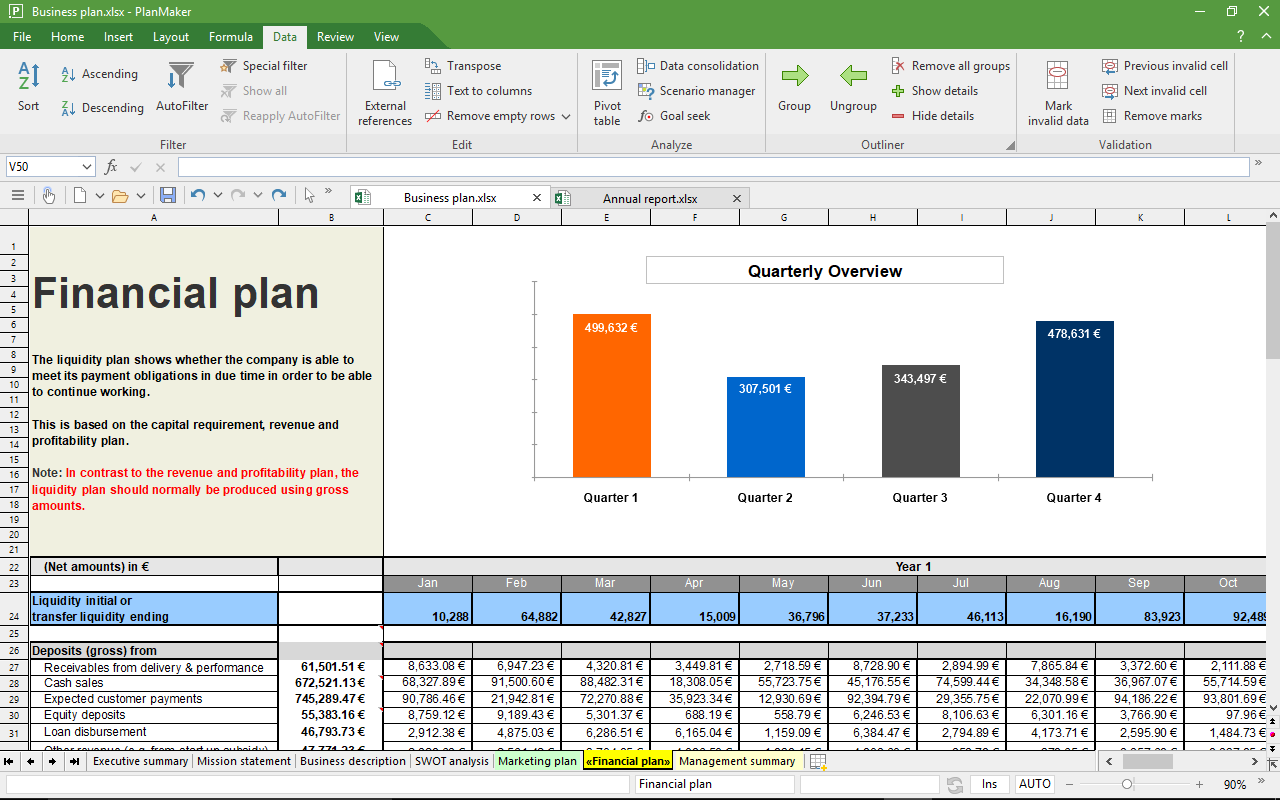Image resolution: width=1280 pixels, height=800 pixels.
Task: Click the Goal seek button
Action: click(x=674, y=116)
